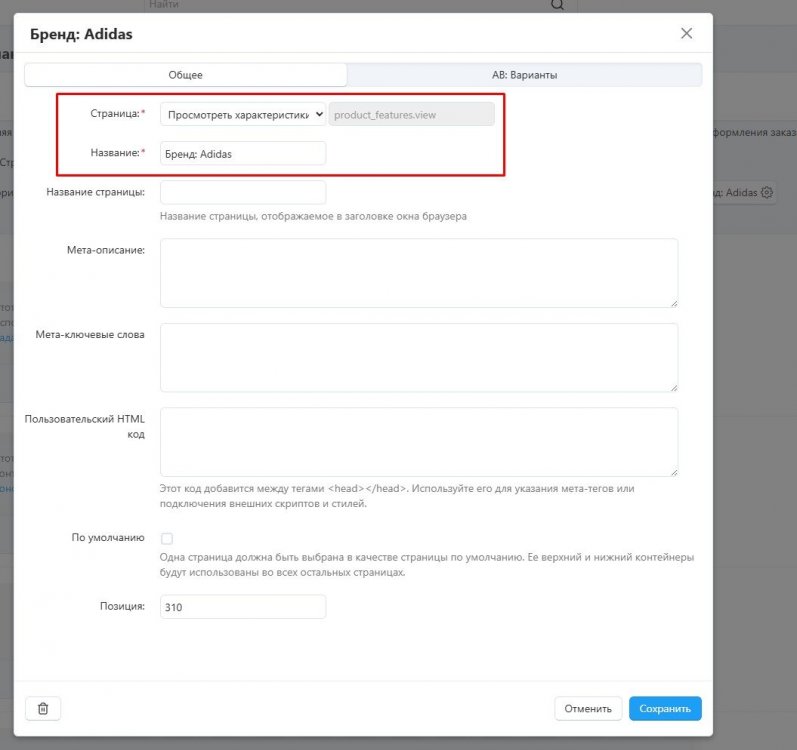Switch to the AB: Варианты tab
Image resolution: width=797 pixels, height=750 pixels.
click(524, 75)
